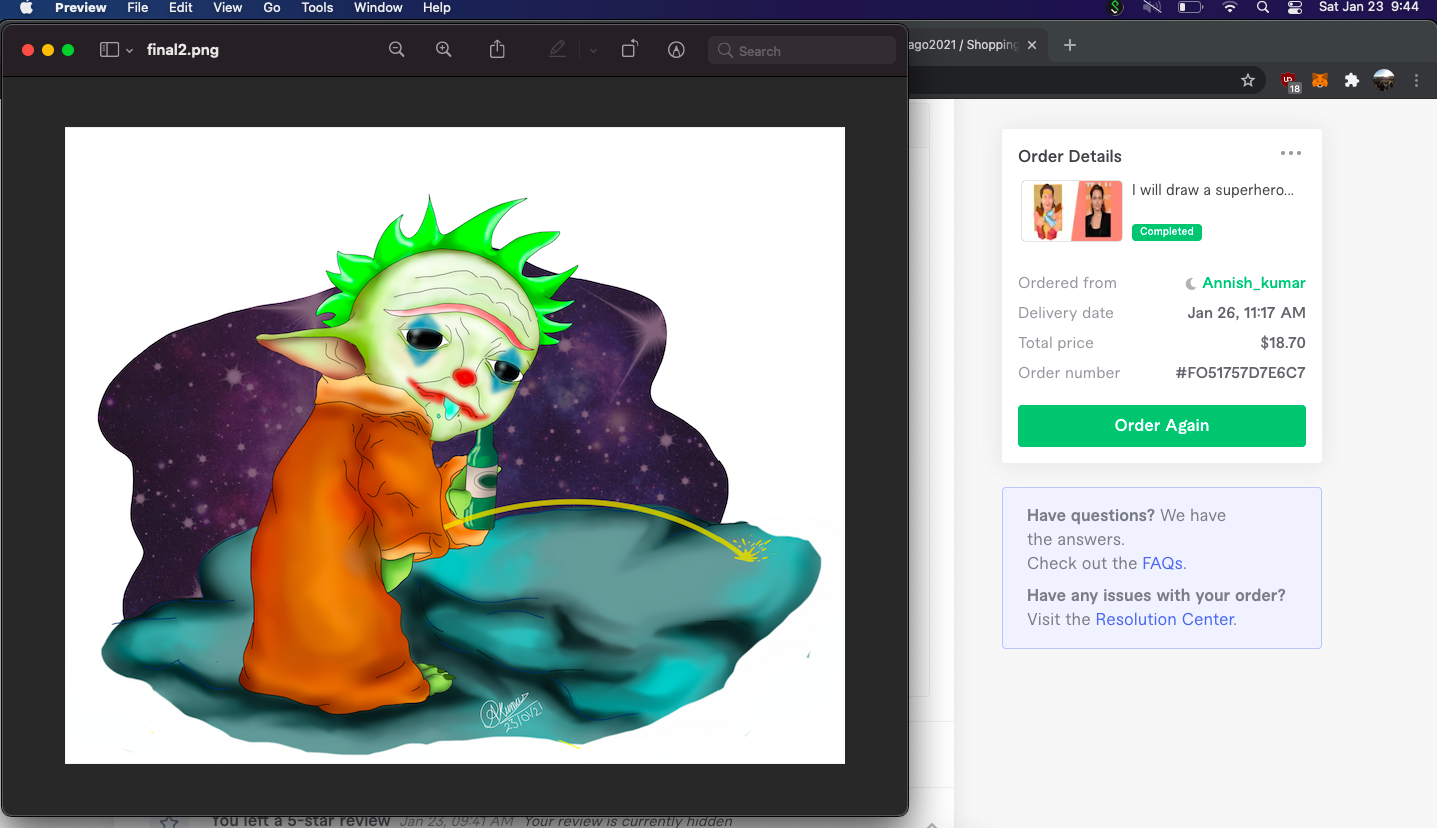Screen dimensions: 1437x828
Task: Open the Go menu
Action: [x=272, y=7]
